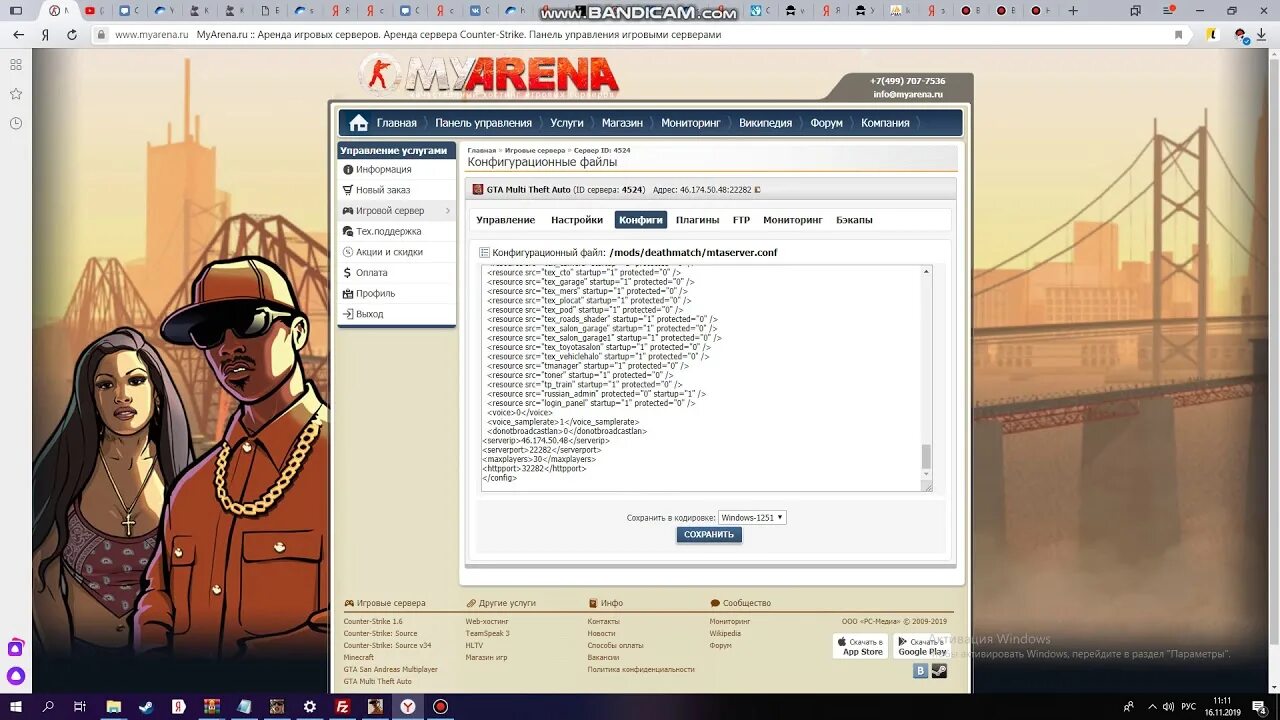The width and height of the screenshot is (1280, 720).
Task: Click the Bandicam recording icon on the taskbar
Action: click(440, 706)
